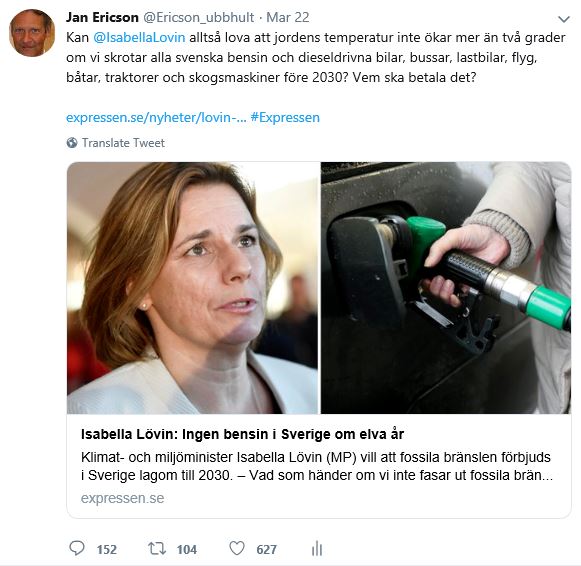Like the tweet with heart icon
Screen dimensions: 581x566
point(237,549)
